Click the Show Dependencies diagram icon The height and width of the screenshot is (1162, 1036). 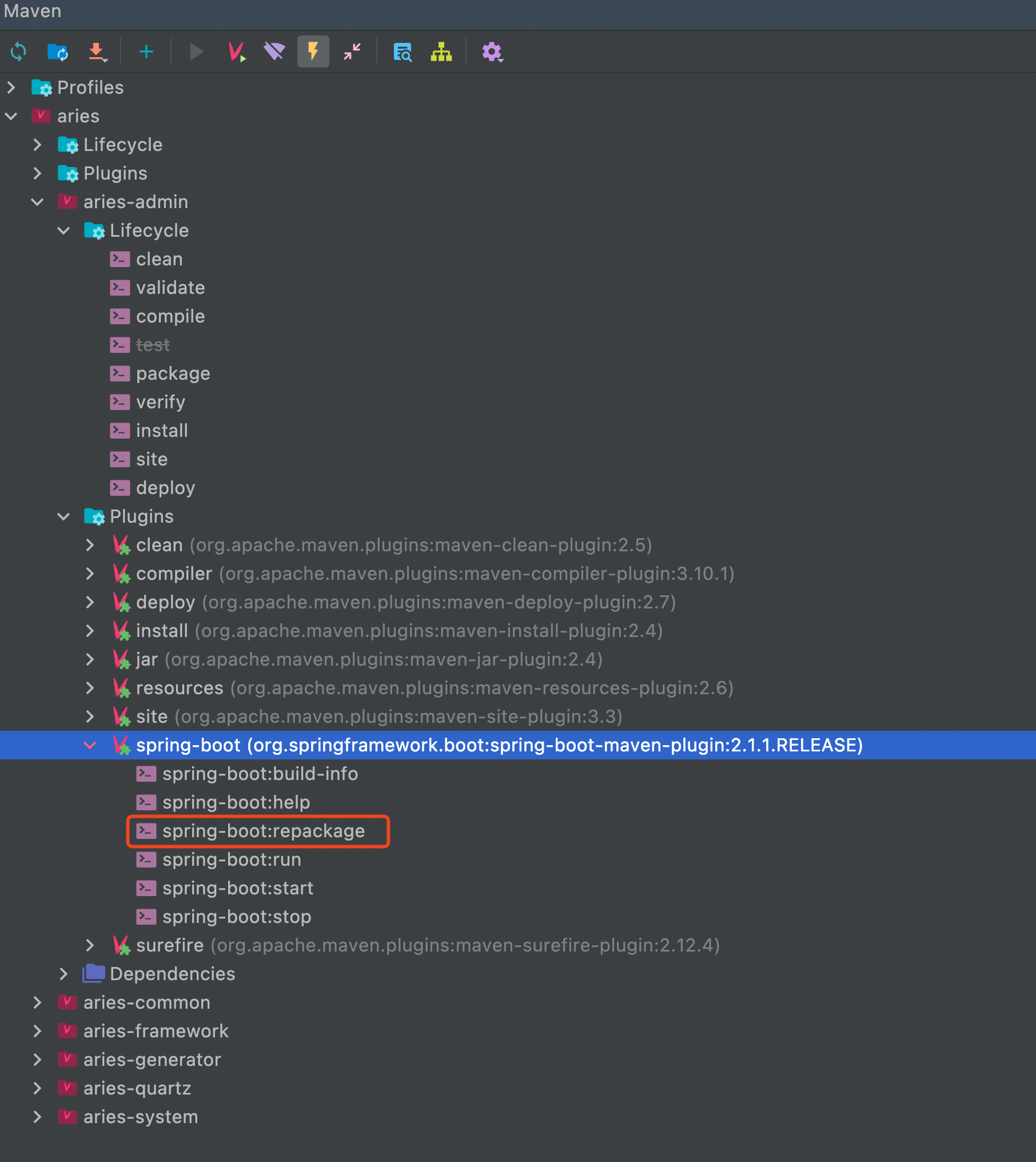point(441,52)
